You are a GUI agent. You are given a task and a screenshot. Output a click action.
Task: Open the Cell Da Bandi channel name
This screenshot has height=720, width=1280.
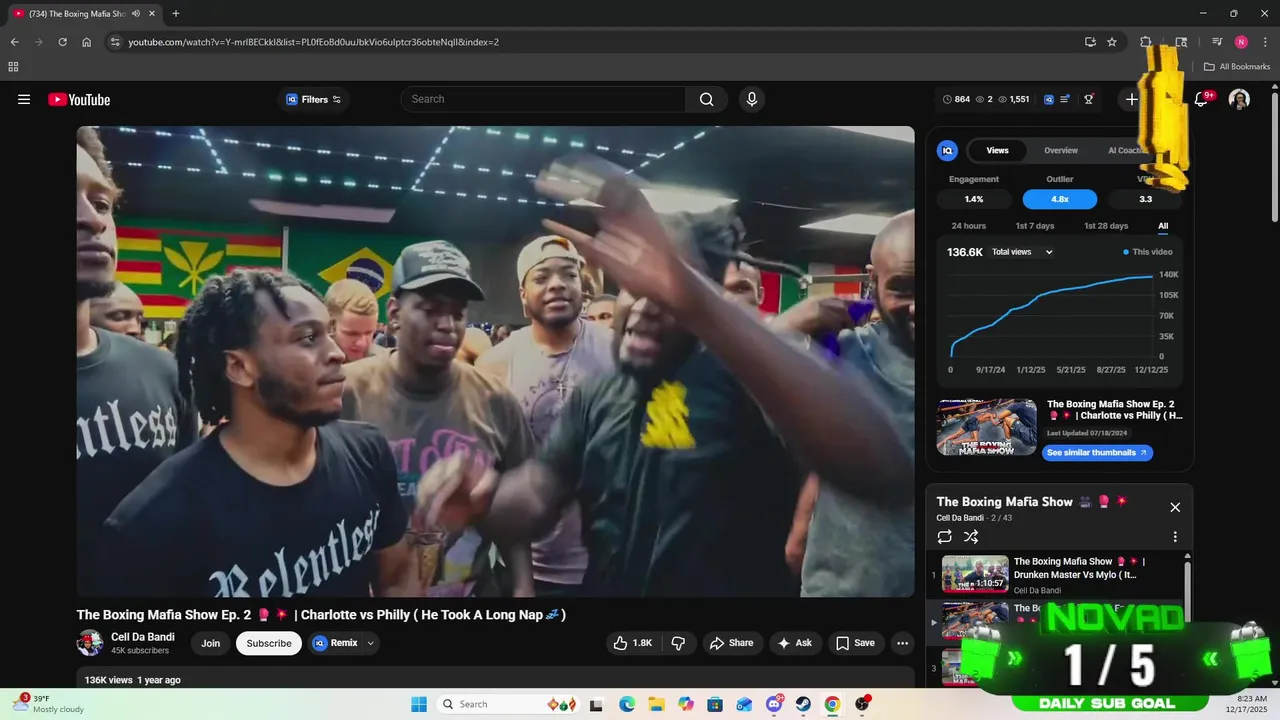[x=143, y=637]
